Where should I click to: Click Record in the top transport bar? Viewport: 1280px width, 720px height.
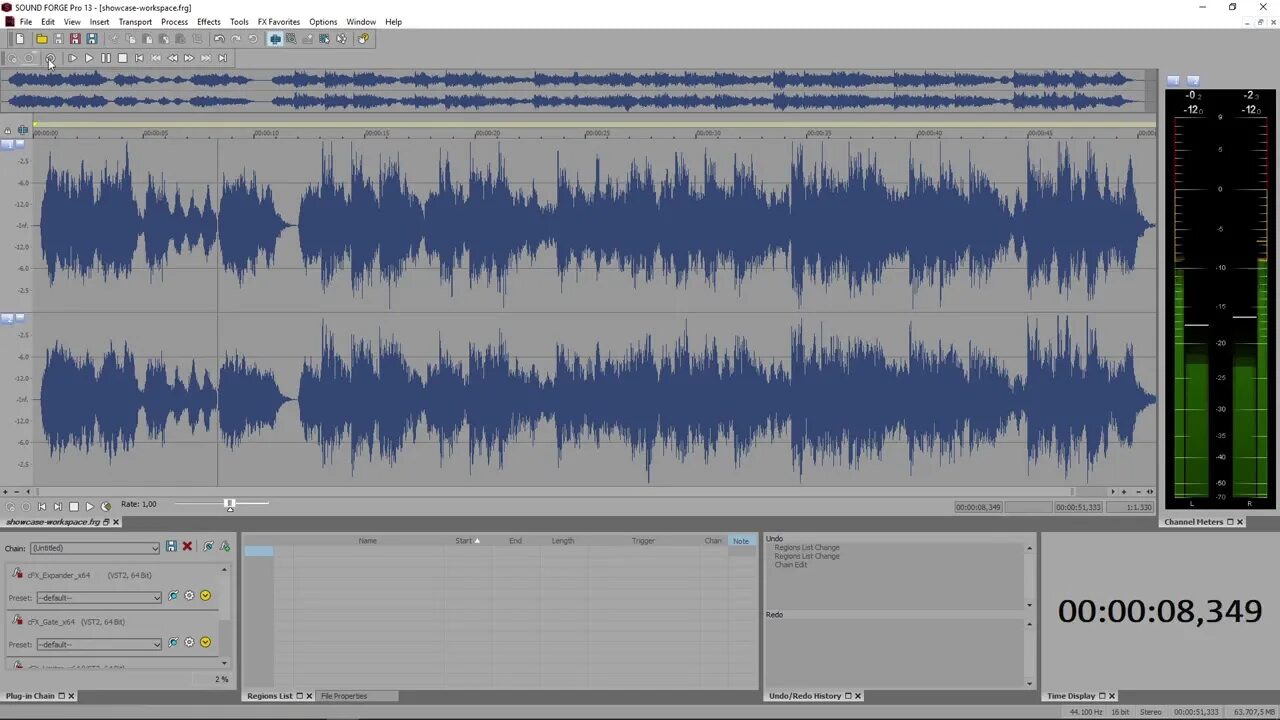[x=29, y=58]
